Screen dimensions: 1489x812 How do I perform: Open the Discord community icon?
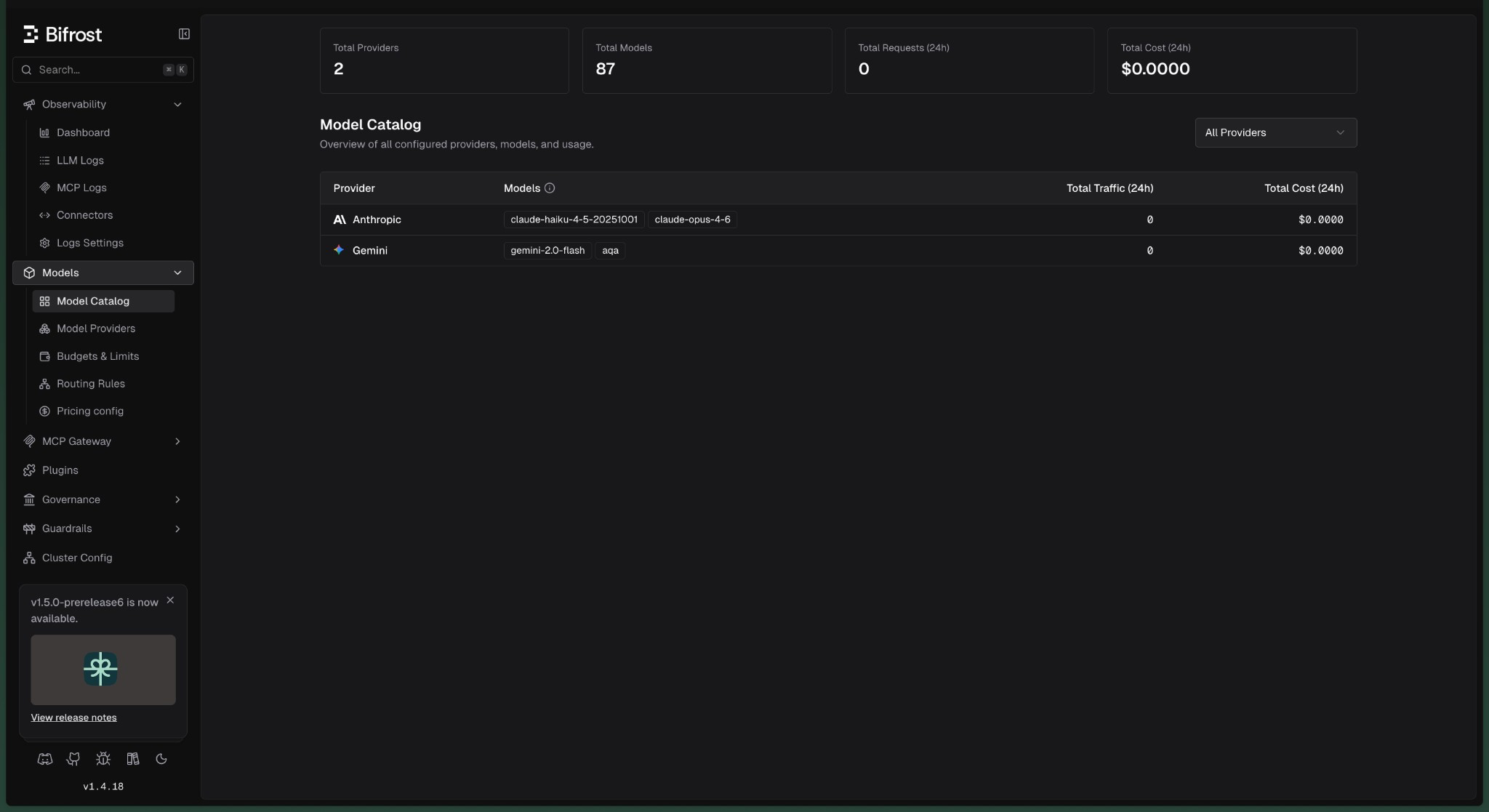(45, 759)
